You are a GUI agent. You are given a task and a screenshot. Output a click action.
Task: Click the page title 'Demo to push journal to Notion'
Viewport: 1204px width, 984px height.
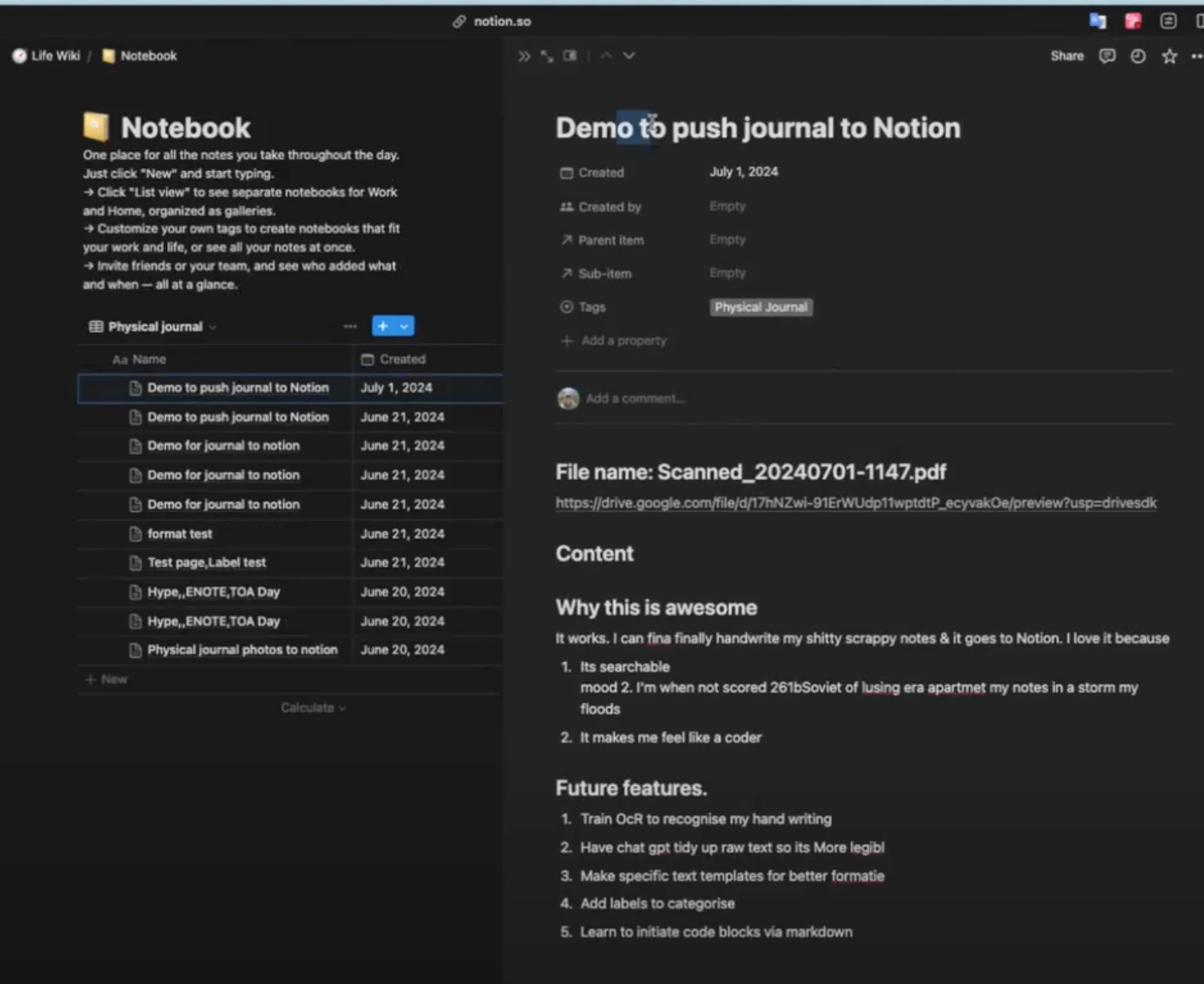(x=758, y=127)
